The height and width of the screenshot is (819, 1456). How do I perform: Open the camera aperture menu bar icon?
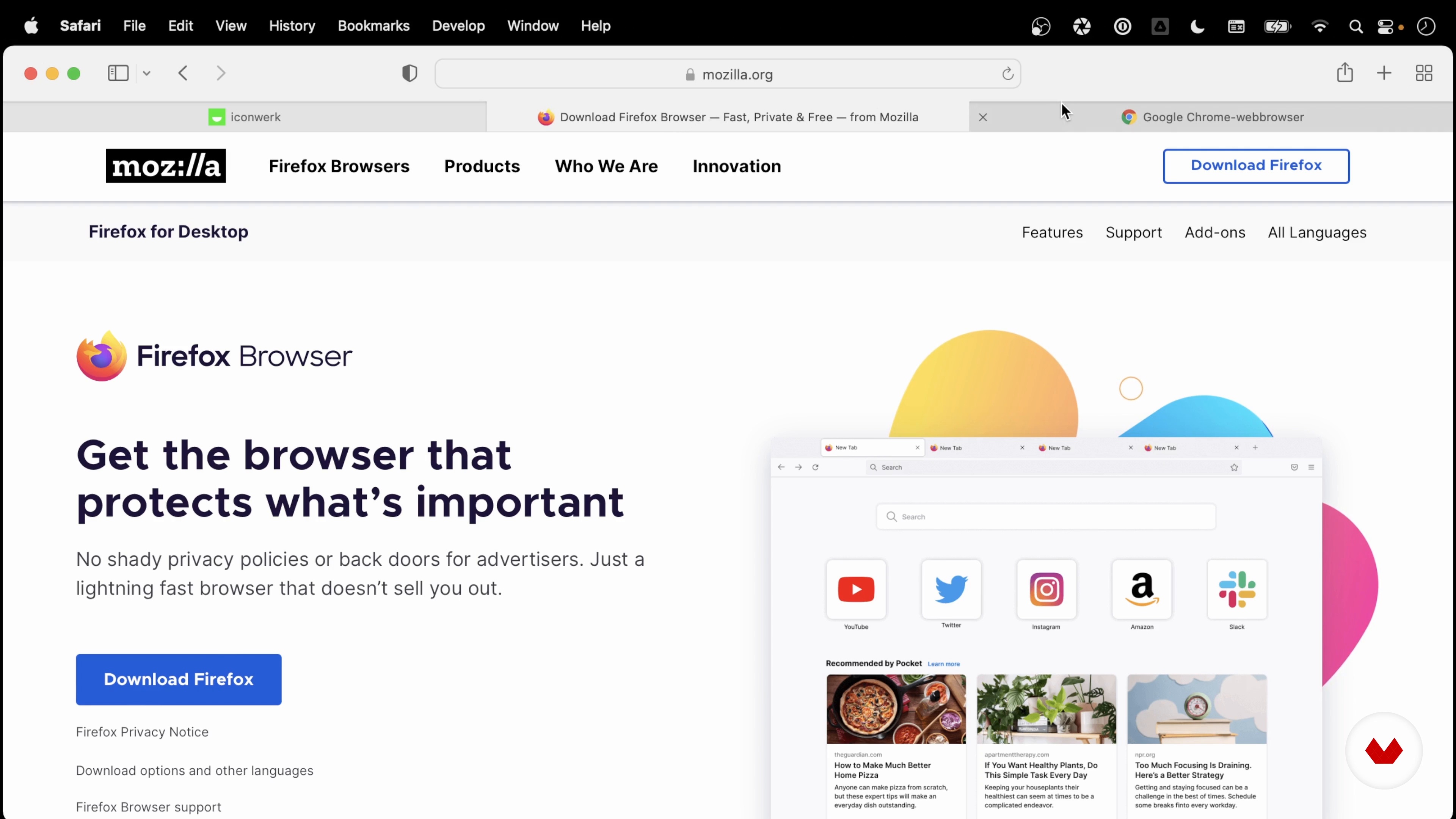pyautogui.click(x=1081, y=26)
